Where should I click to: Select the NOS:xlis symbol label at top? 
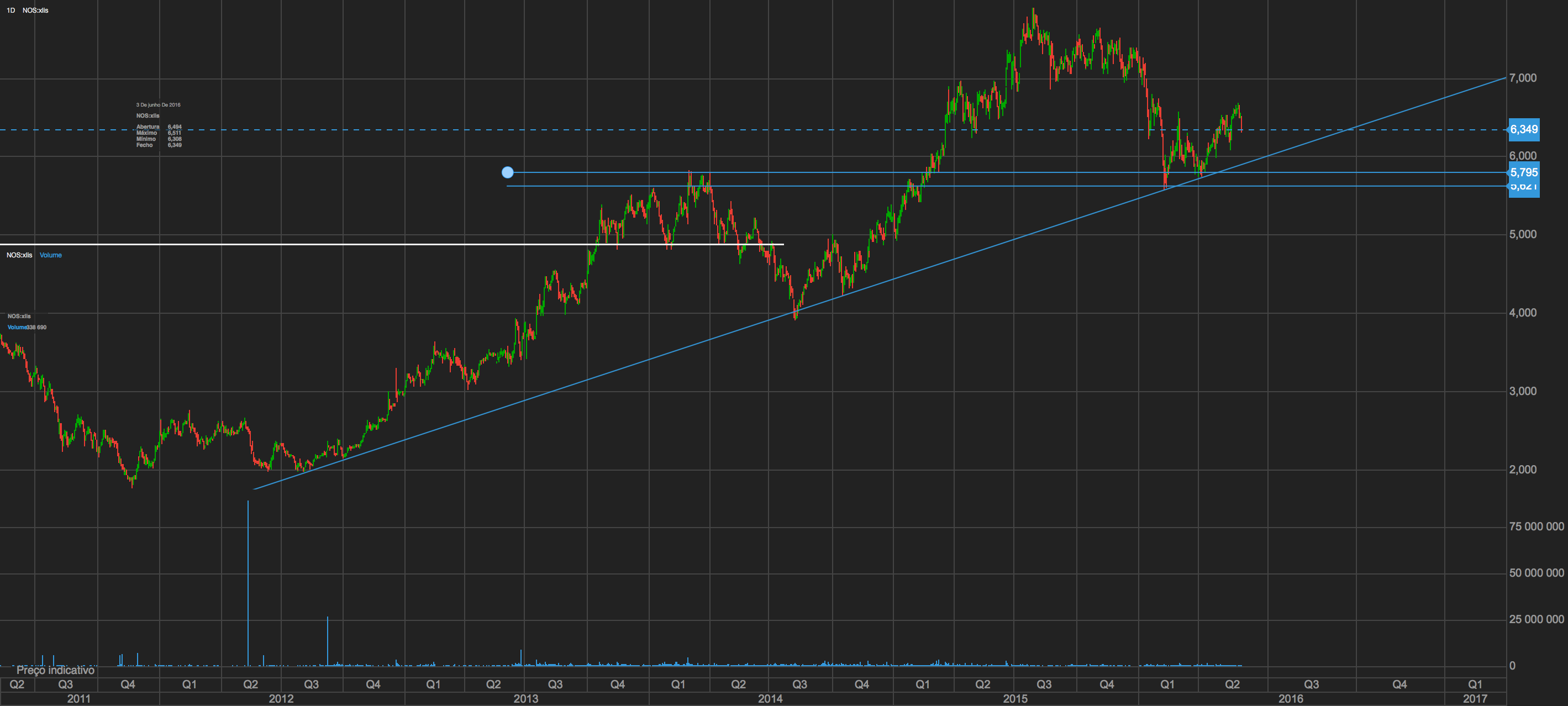click(35, 10)
